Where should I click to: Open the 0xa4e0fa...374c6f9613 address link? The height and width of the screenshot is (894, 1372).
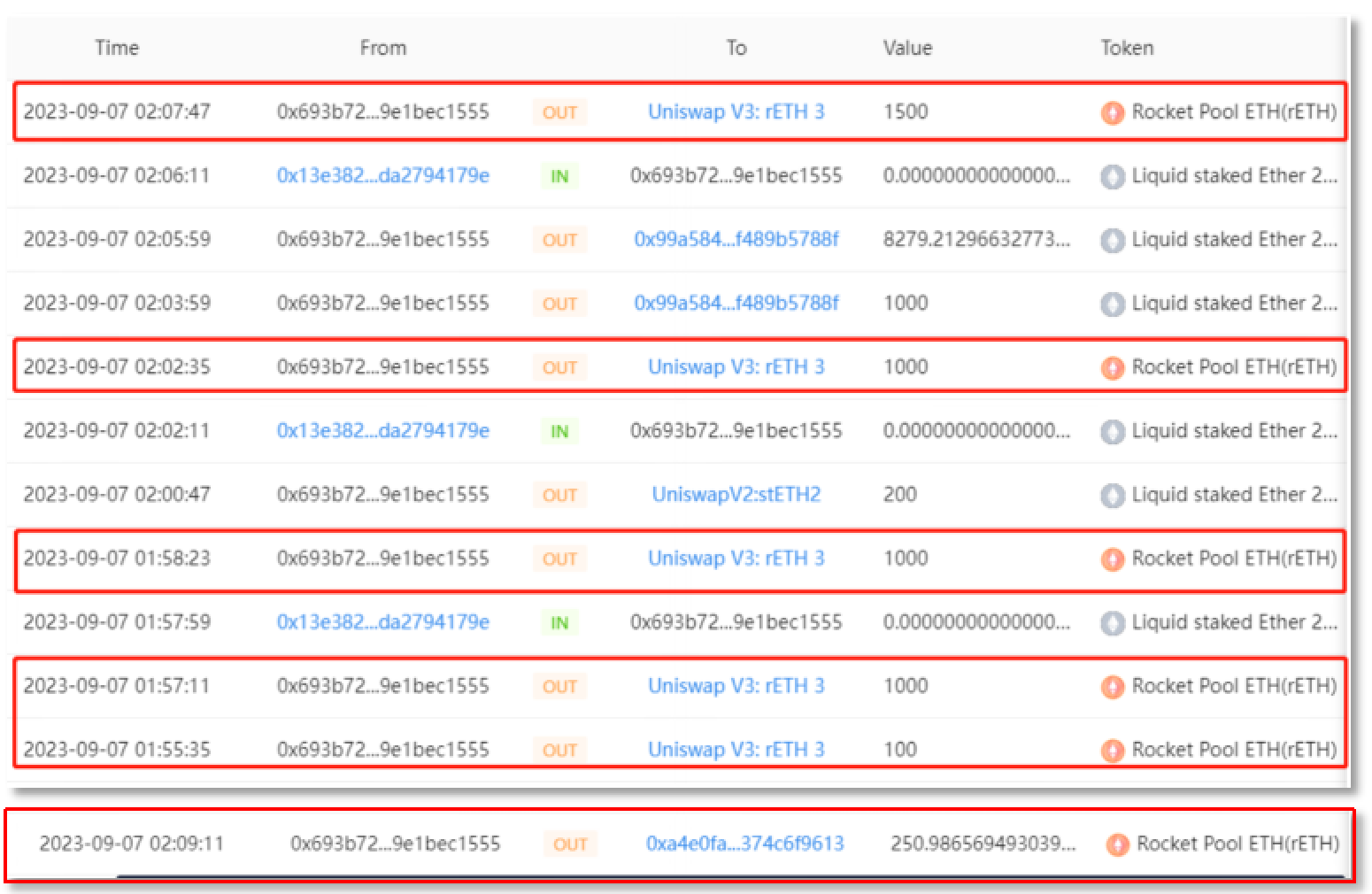point(744,844)
